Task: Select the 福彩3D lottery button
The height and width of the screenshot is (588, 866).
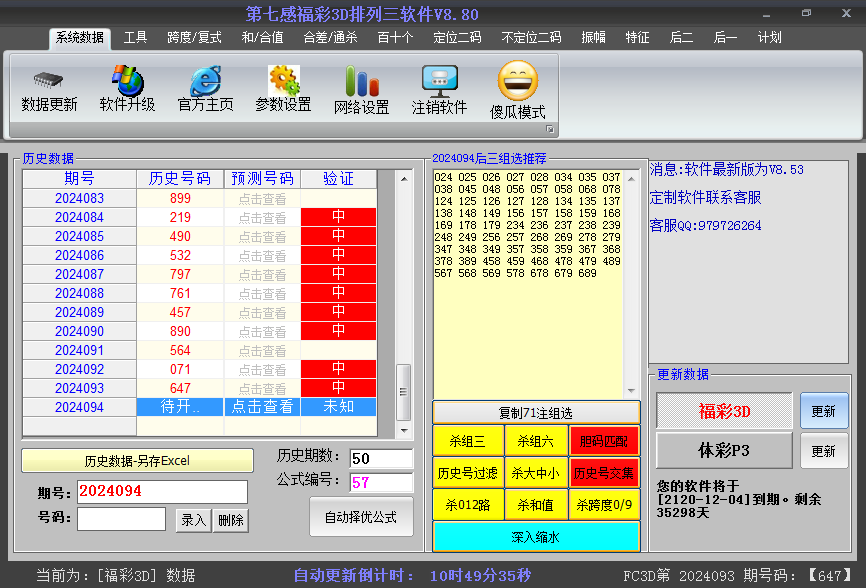Action: [x=724, y=411]
